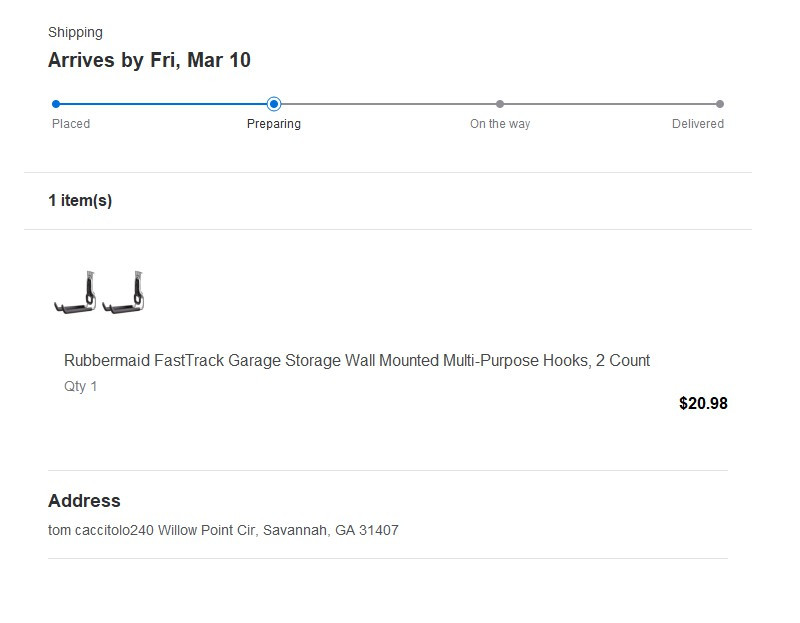Screen dimensions: 800x623
Task: Click the Placed progress dot
Action: (56, 104)
